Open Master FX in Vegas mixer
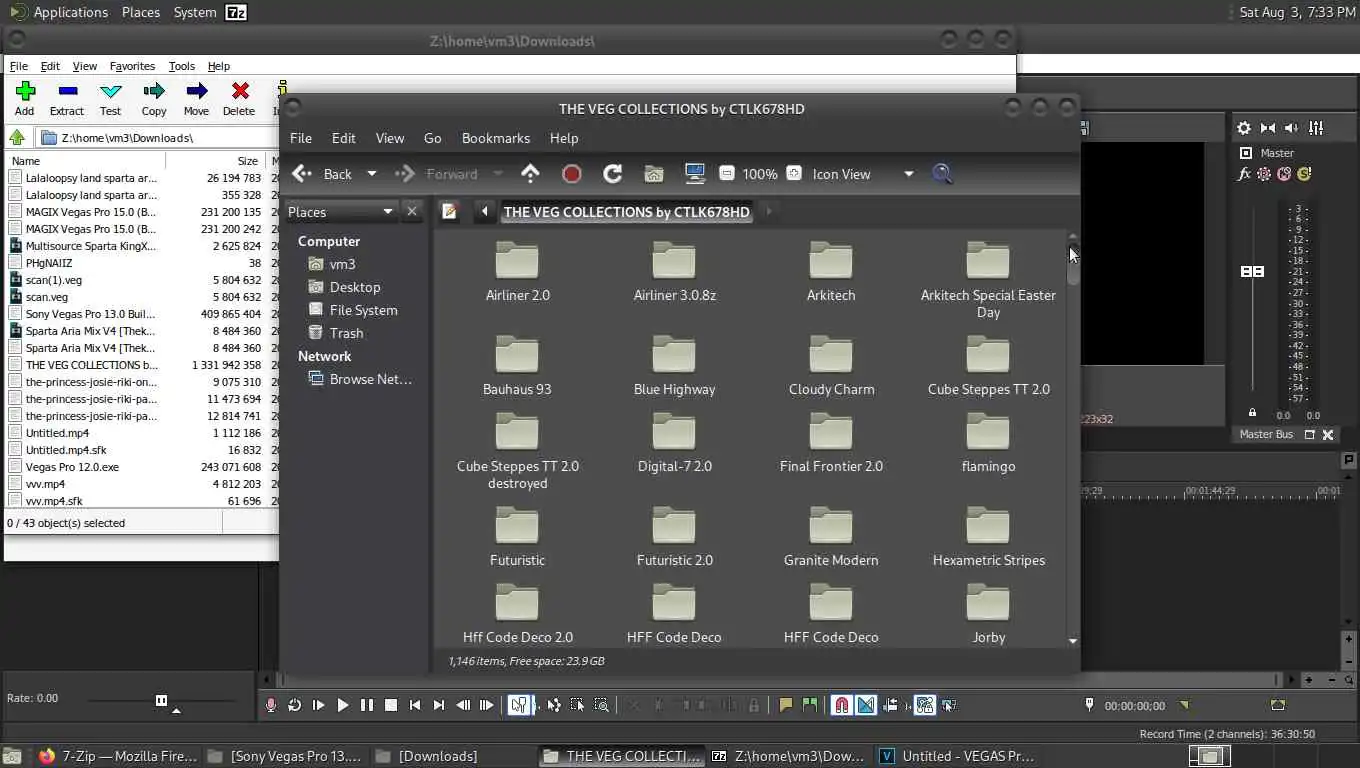This screenshot has width=1360, height=768. click(x=1244, y=174)
